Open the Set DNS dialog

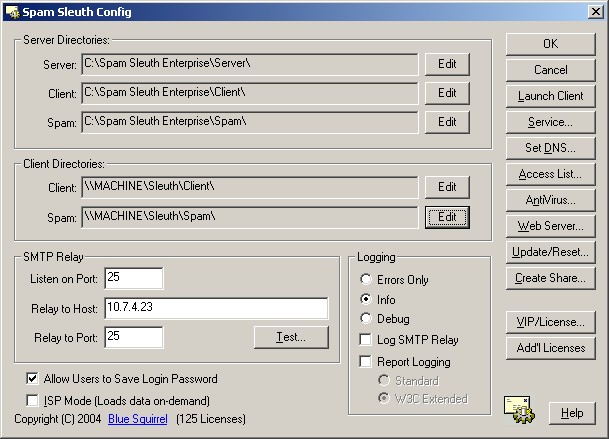tap(550, 148)
